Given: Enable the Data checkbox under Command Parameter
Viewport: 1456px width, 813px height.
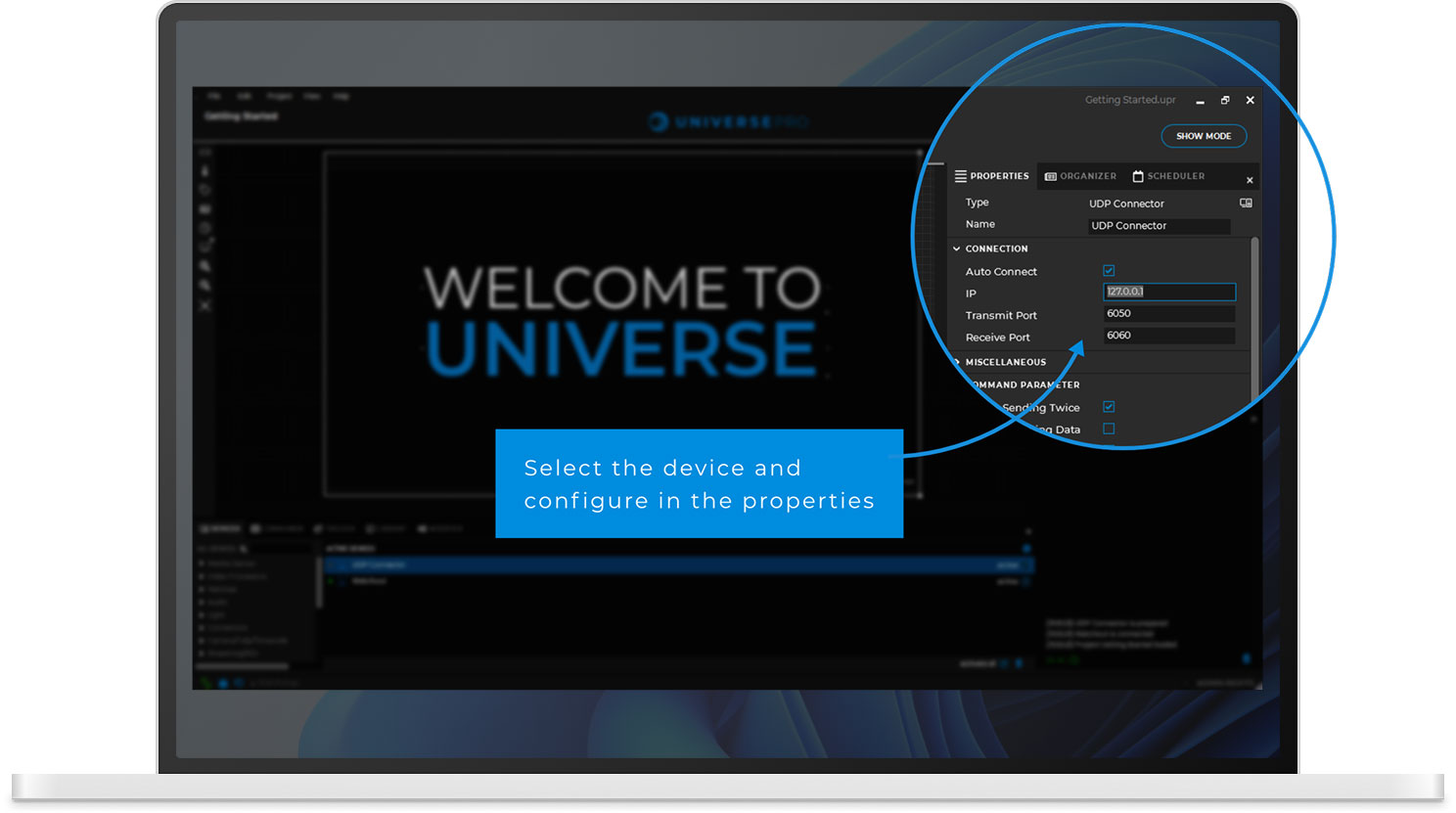Looking at the screenshot, I should (x=1109, y=429).
